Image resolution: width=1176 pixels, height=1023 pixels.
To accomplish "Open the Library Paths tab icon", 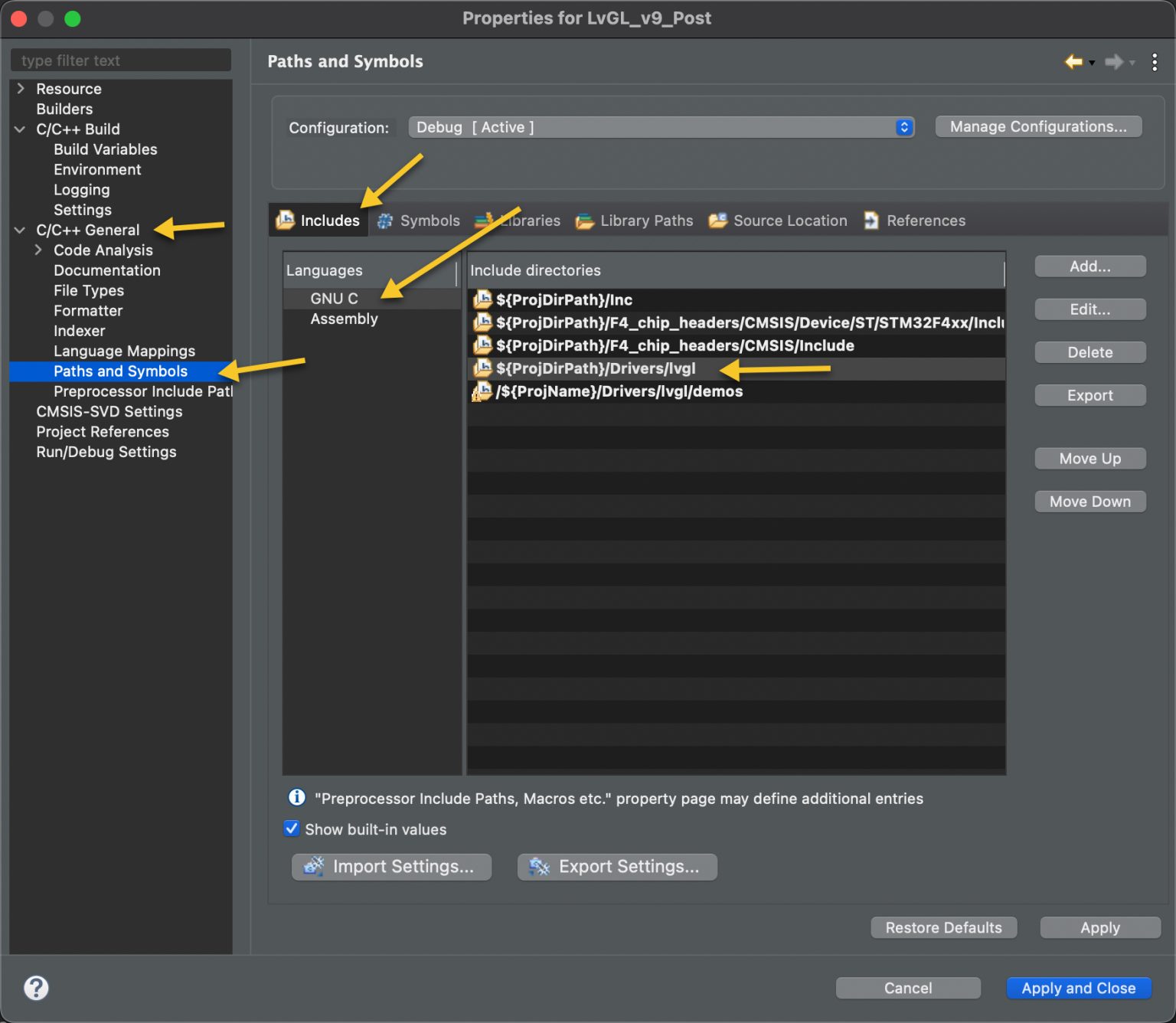I will [x=585, y=221].
